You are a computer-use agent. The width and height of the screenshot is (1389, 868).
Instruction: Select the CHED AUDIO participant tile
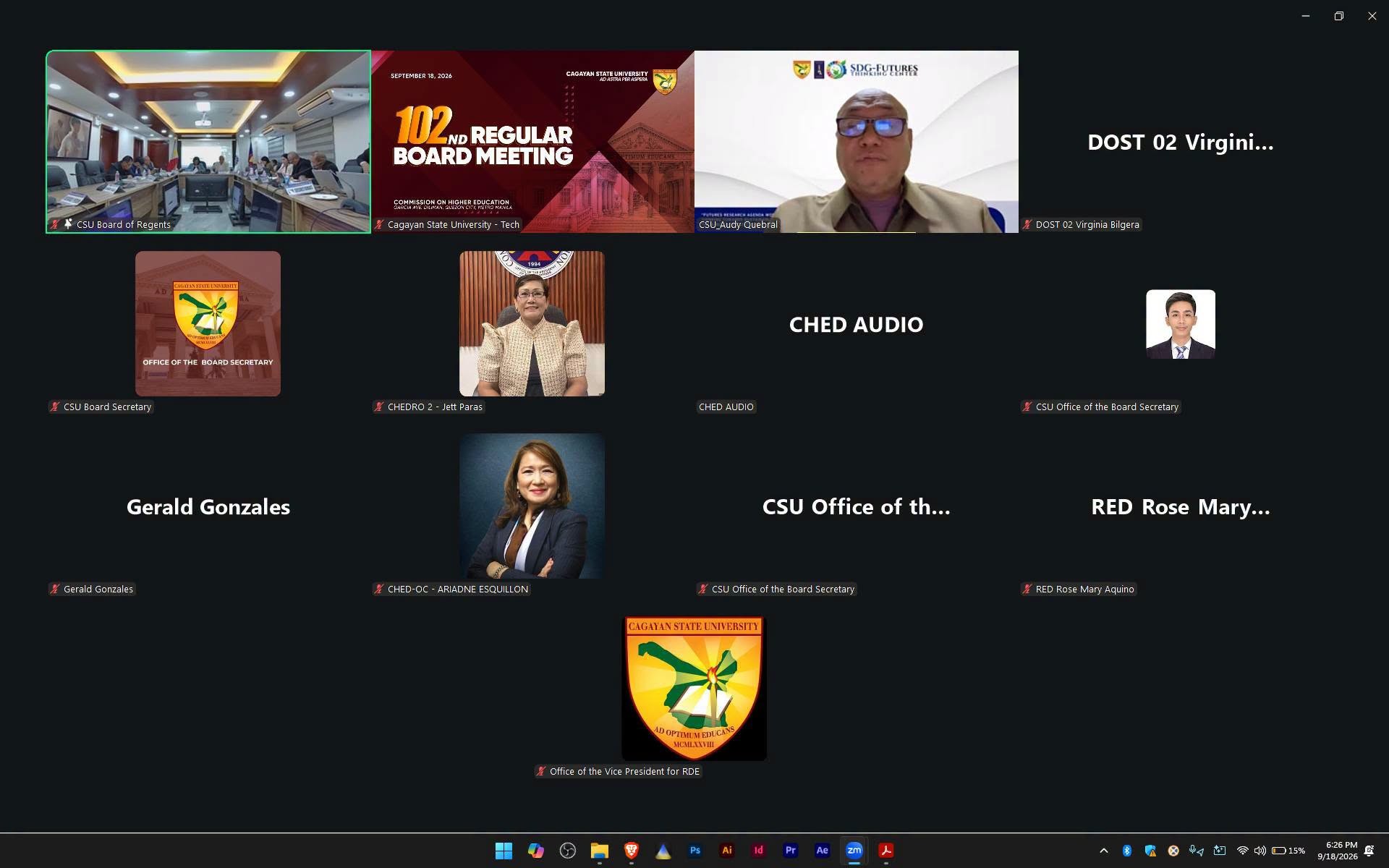click(x=857, y=324)
